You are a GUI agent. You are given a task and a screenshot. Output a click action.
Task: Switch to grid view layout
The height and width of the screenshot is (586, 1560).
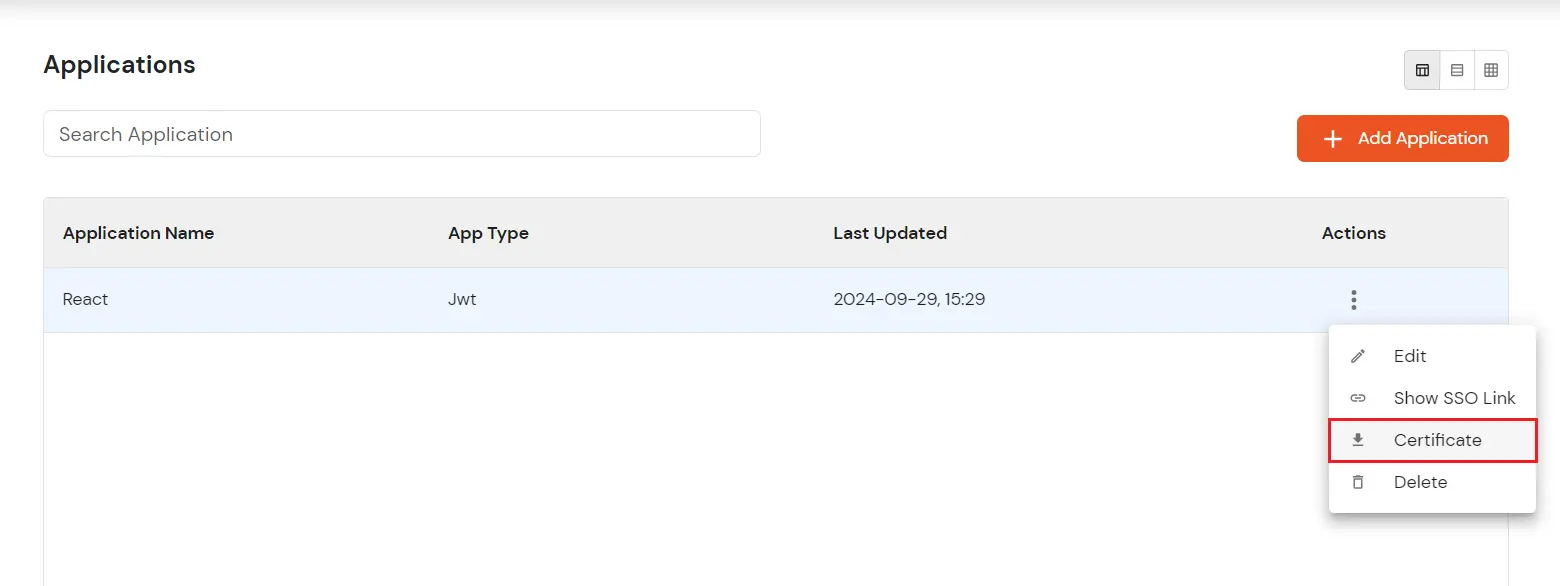[x=1492, y=70]
